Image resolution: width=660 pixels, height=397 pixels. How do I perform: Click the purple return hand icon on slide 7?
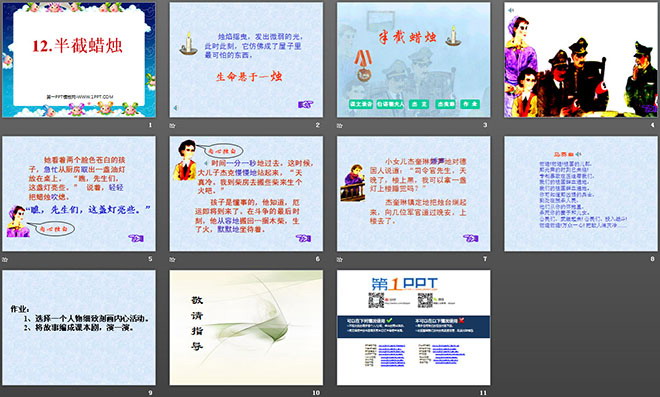point(471,238)
